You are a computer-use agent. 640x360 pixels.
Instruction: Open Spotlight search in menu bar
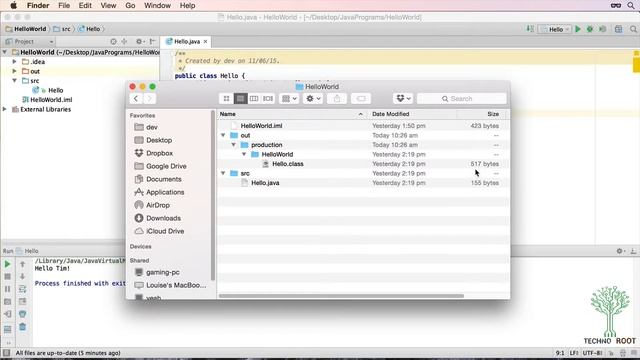(x=631, y=6)
